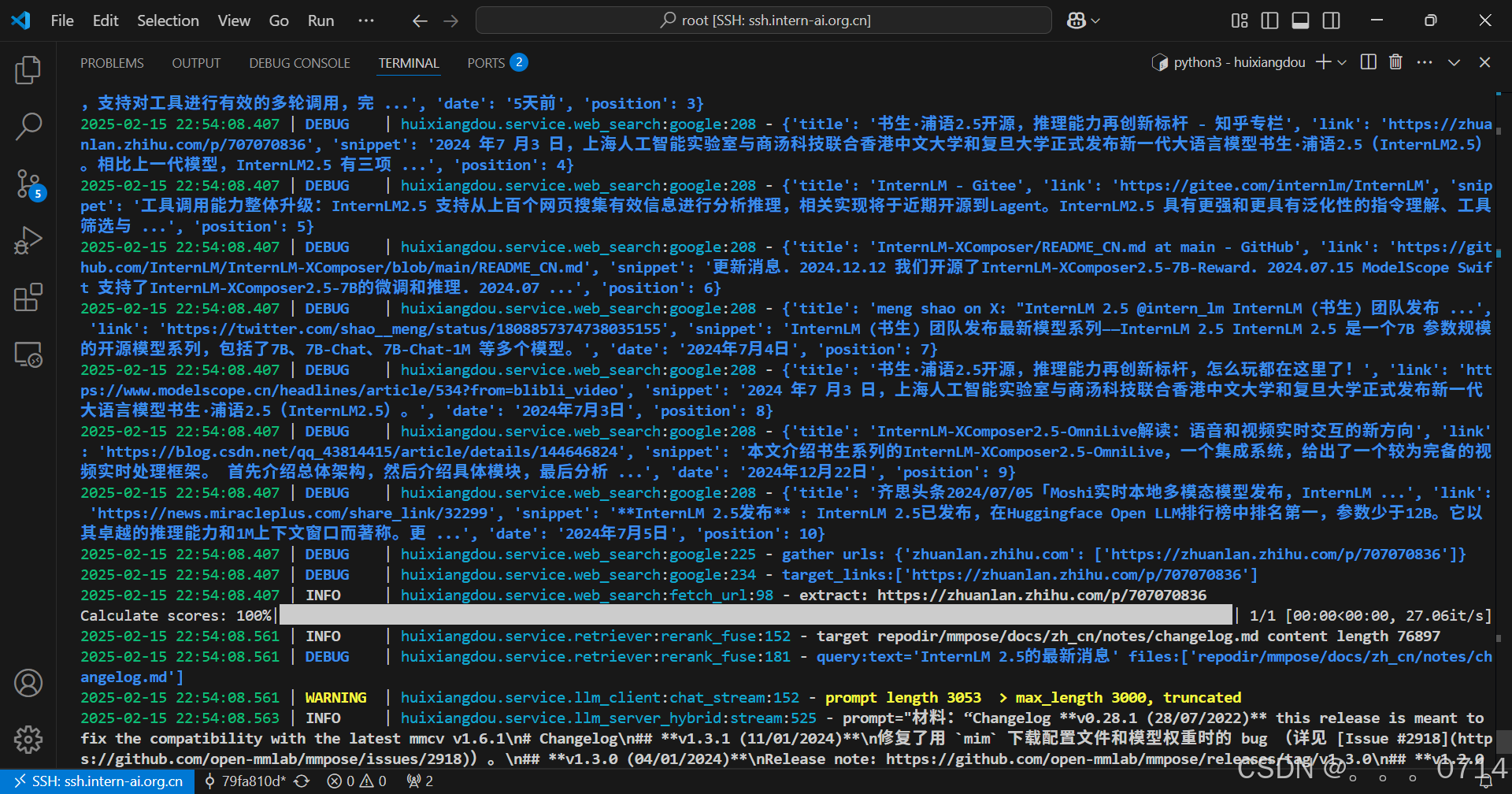The height and width of the screenshot is (794, 1512).
Task: Click the SSH: ssh.intern-ai.org.cn remote indicator
Action: pyautogui.click(x=98, y=781)
